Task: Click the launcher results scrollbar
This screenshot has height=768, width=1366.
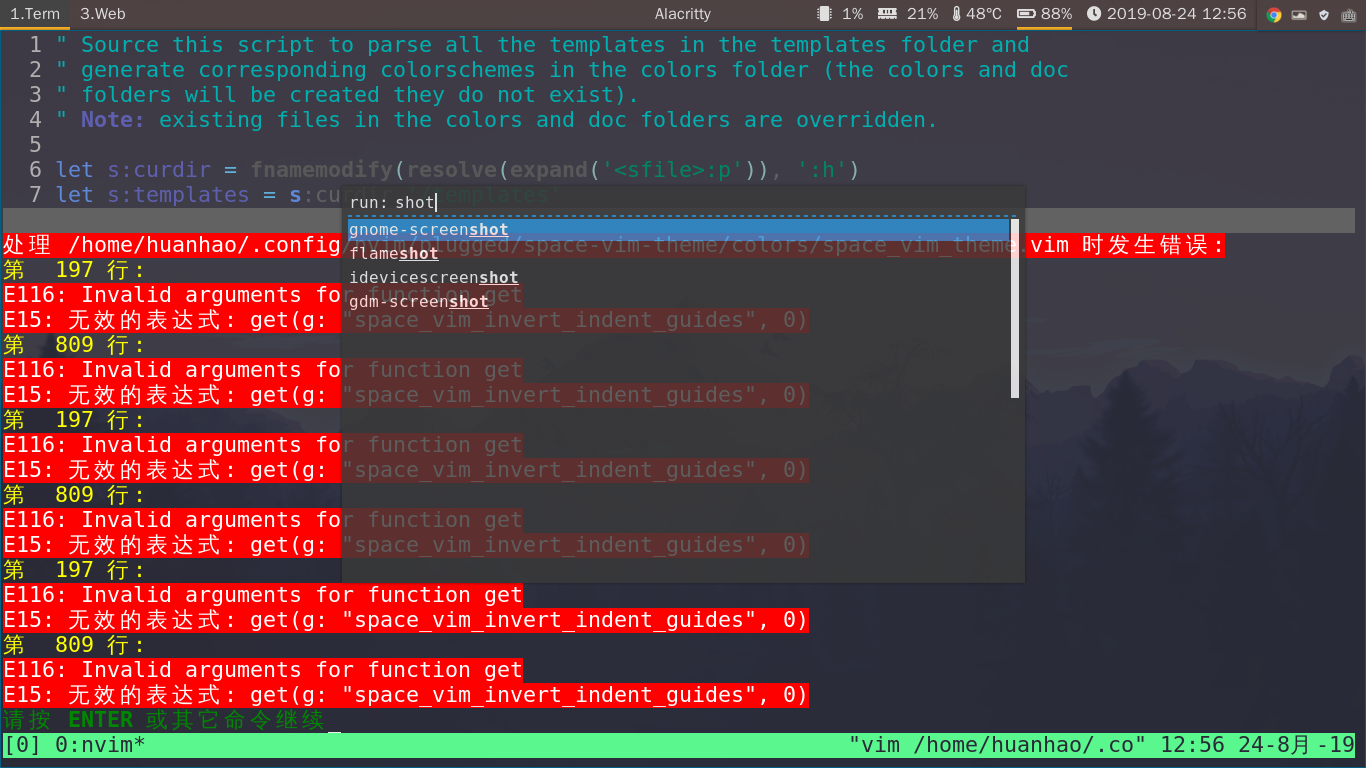Action: tap(1015, 308)
